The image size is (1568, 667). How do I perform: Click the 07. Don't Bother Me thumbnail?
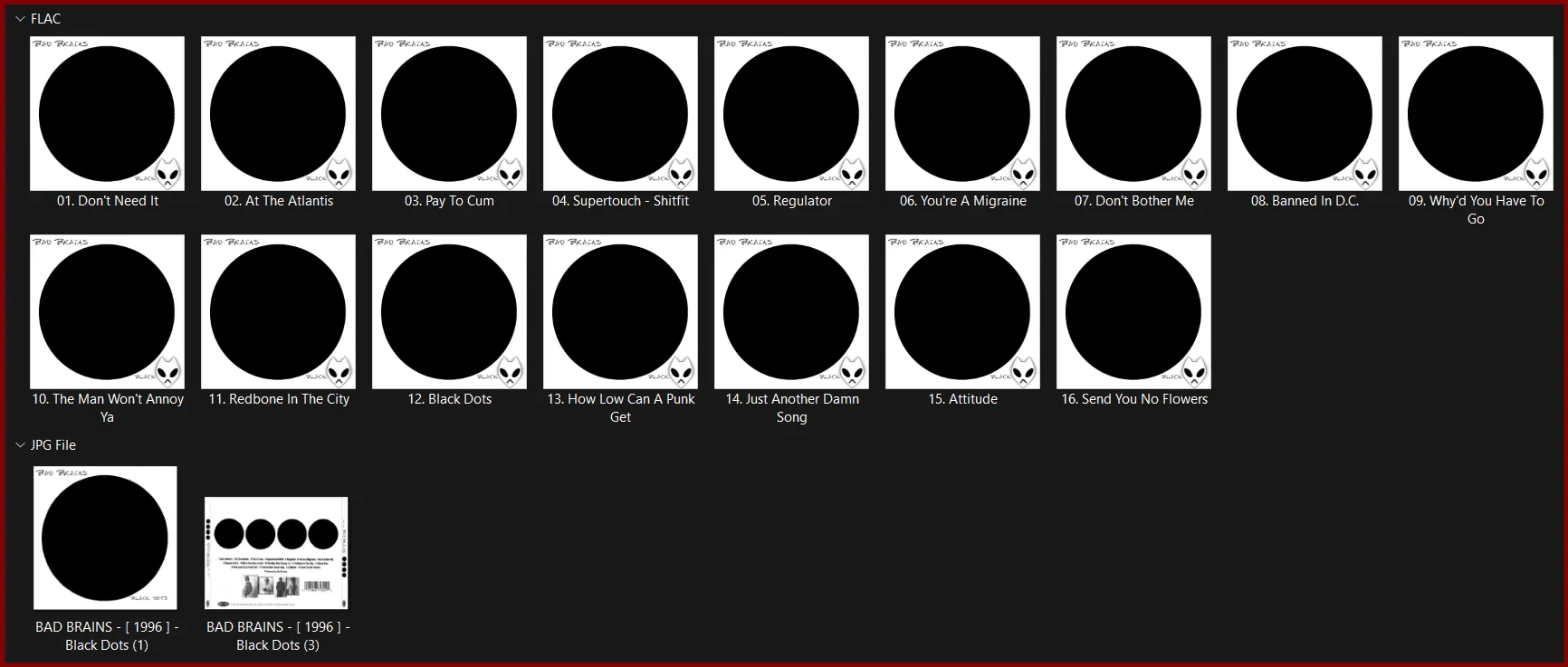[x=1133, y=113]
